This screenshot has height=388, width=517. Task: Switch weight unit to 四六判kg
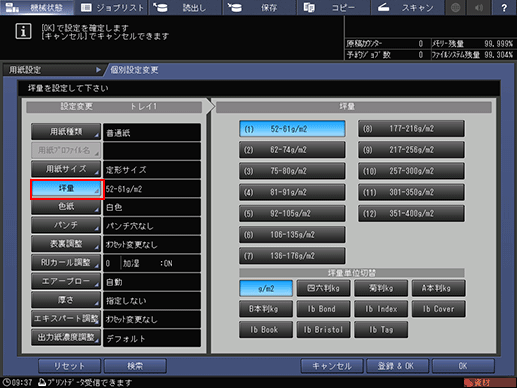[x=323, y=288]
